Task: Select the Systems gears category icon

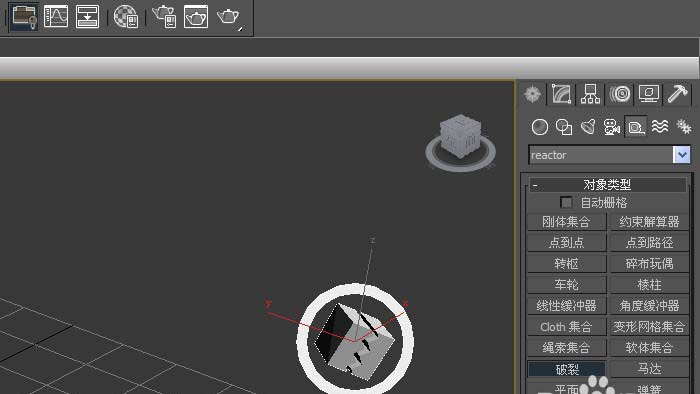Action: [x=683, y=127]
